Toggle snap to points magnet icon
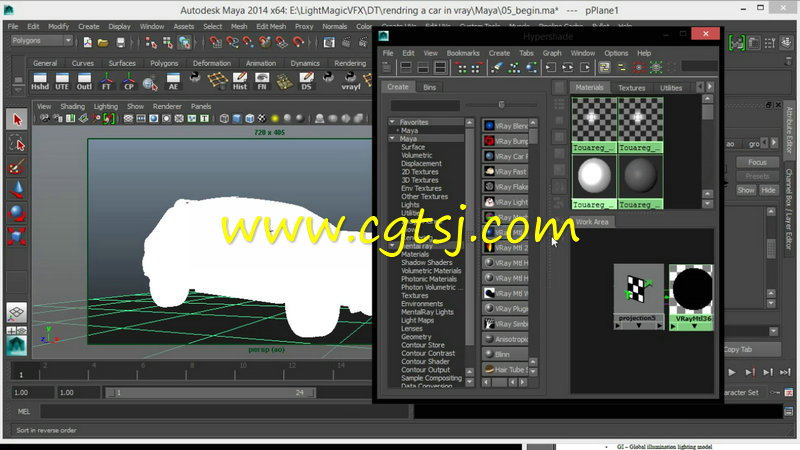The width and height of the screenshot is (800, 450). [x=248, y=42]
